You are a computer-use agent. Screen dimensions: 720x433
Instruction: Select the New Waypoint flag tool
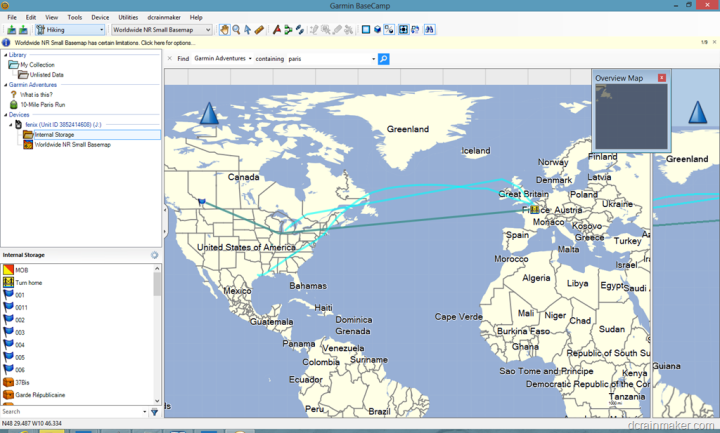(276, 30)
